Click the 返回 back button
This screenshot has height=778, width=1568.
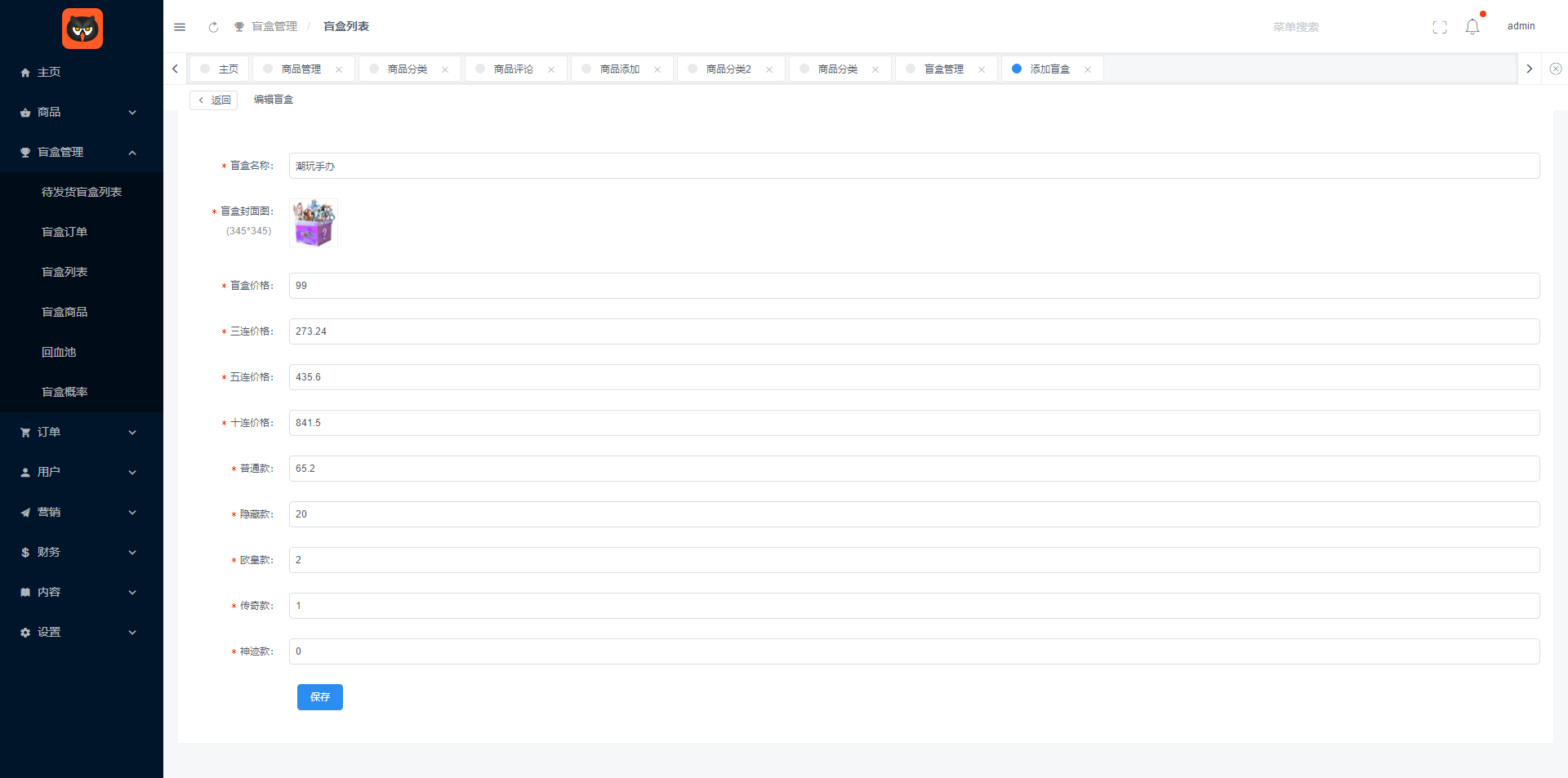pos(214,100)
